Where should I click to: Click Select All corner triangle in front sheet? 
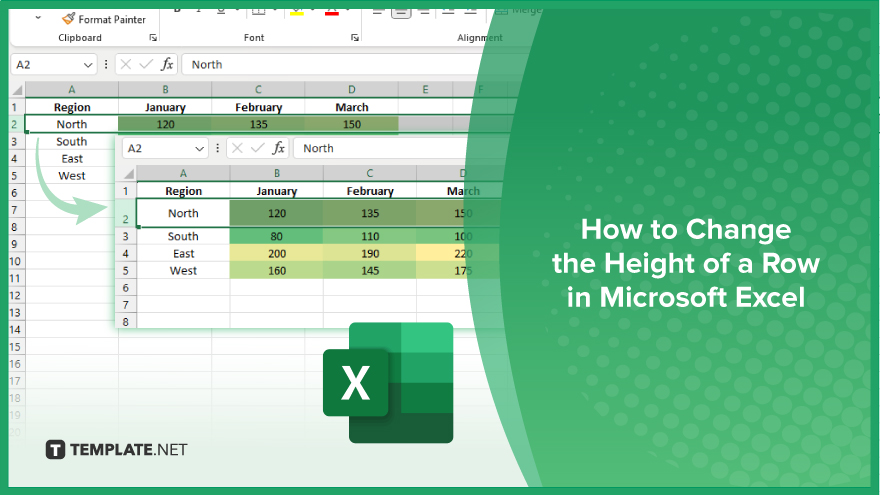tap(129, 173)
